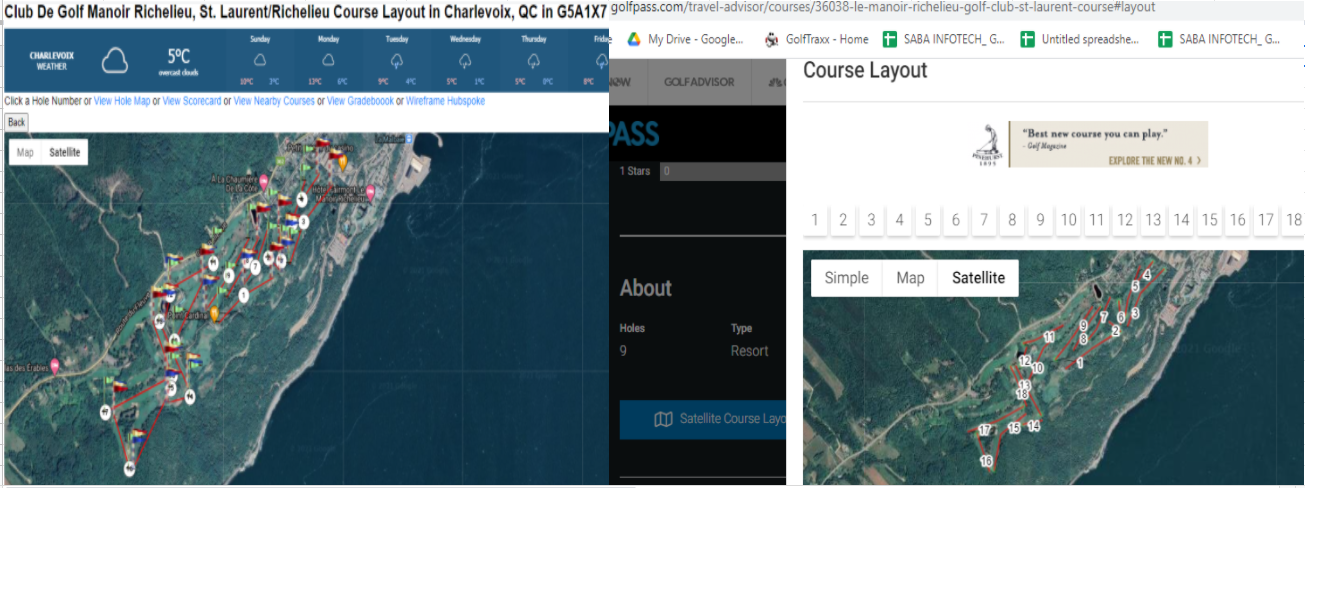Select hole 12 button above GolfPass map
1338x594 pixels.
click(1125, 220)
